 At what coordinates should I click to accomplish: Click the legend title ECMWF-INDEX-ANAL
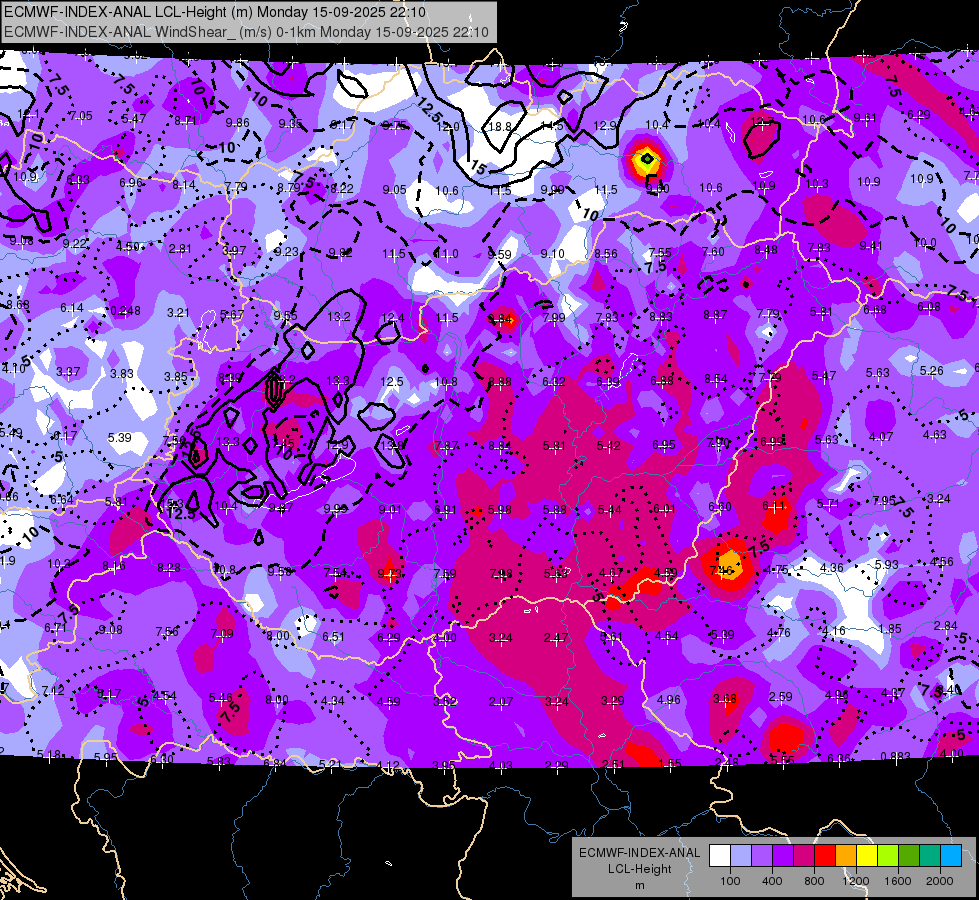click(639, 853)
